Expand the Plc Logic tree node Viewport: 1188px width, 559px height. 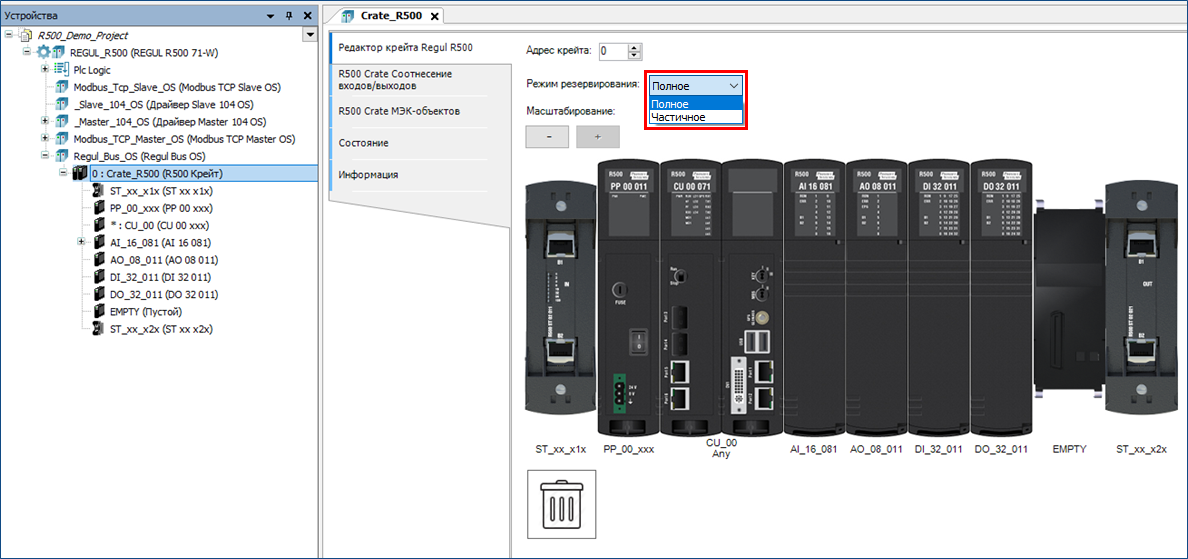[x=45, y=70]
